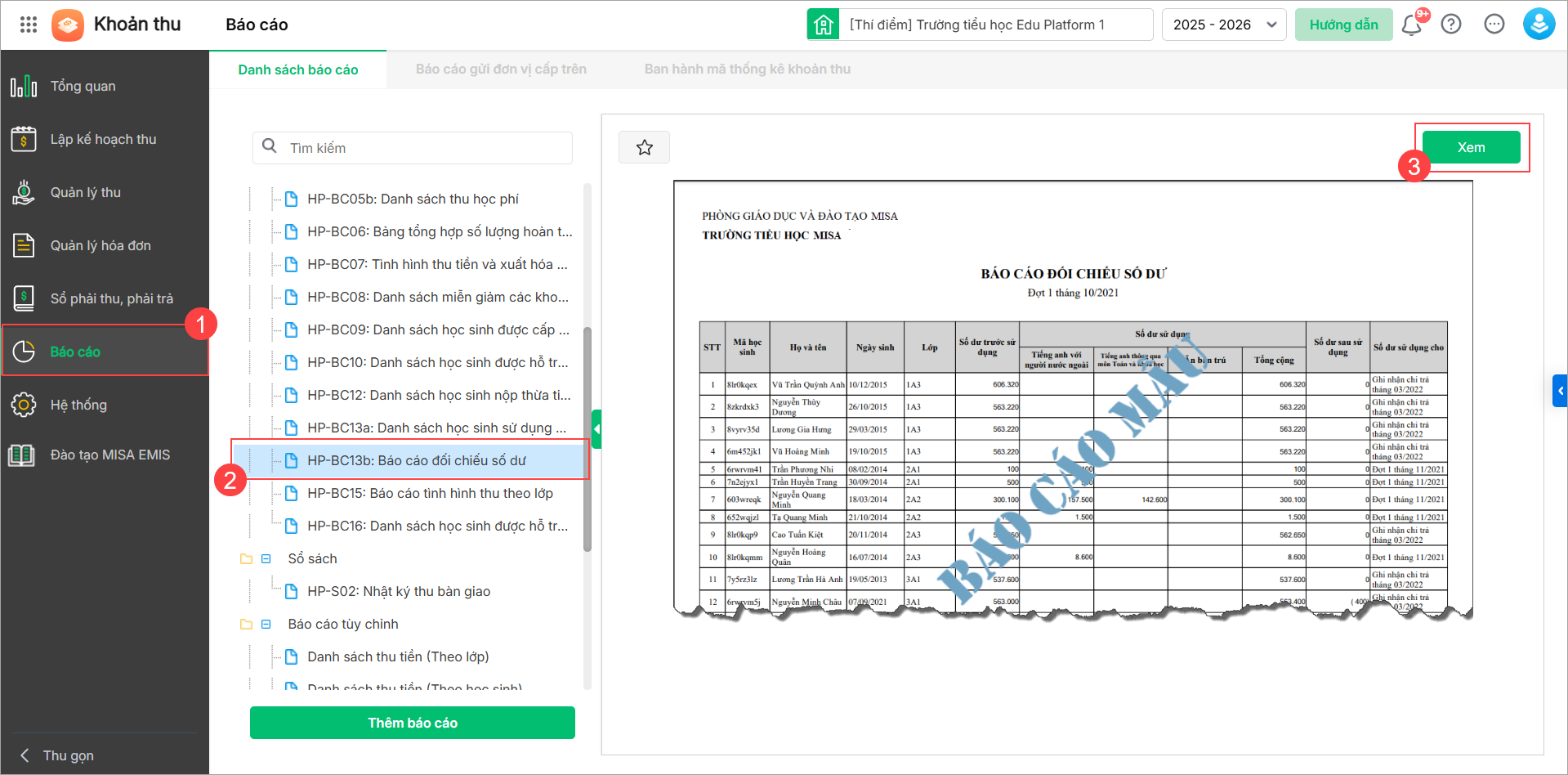Select Danh sách thu tiền (Theo lớp)
The height and width of the screenshot is (775, 1568).
398,656
